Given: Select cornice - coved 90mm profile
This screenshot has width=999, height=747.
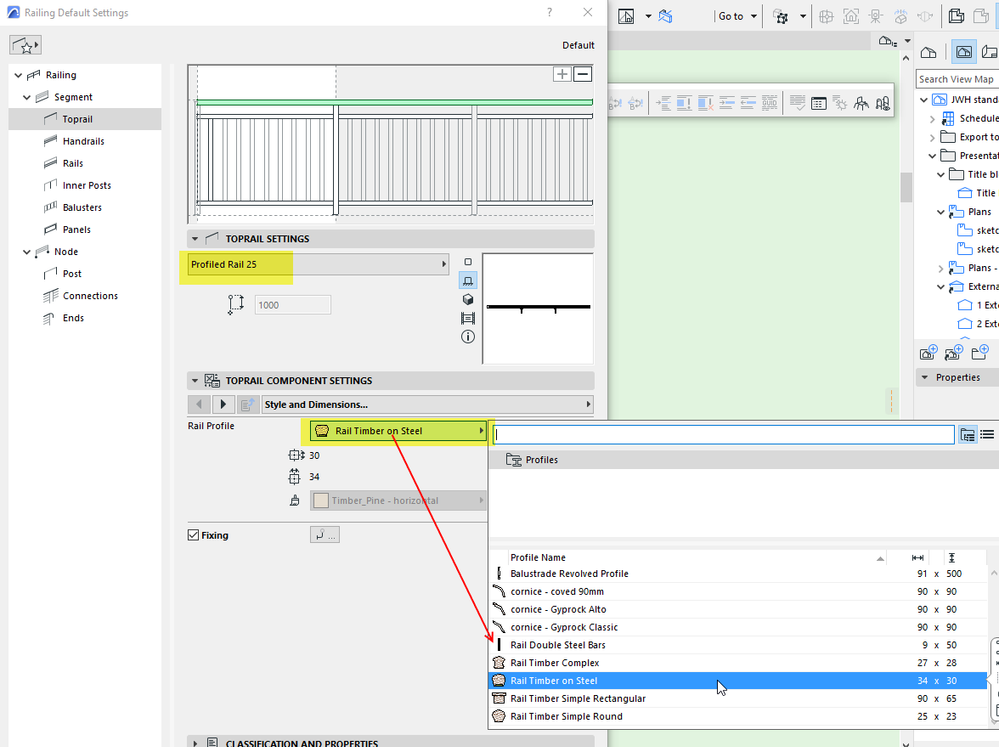Looking at the screenshot, I should click(x=738, y=591).
